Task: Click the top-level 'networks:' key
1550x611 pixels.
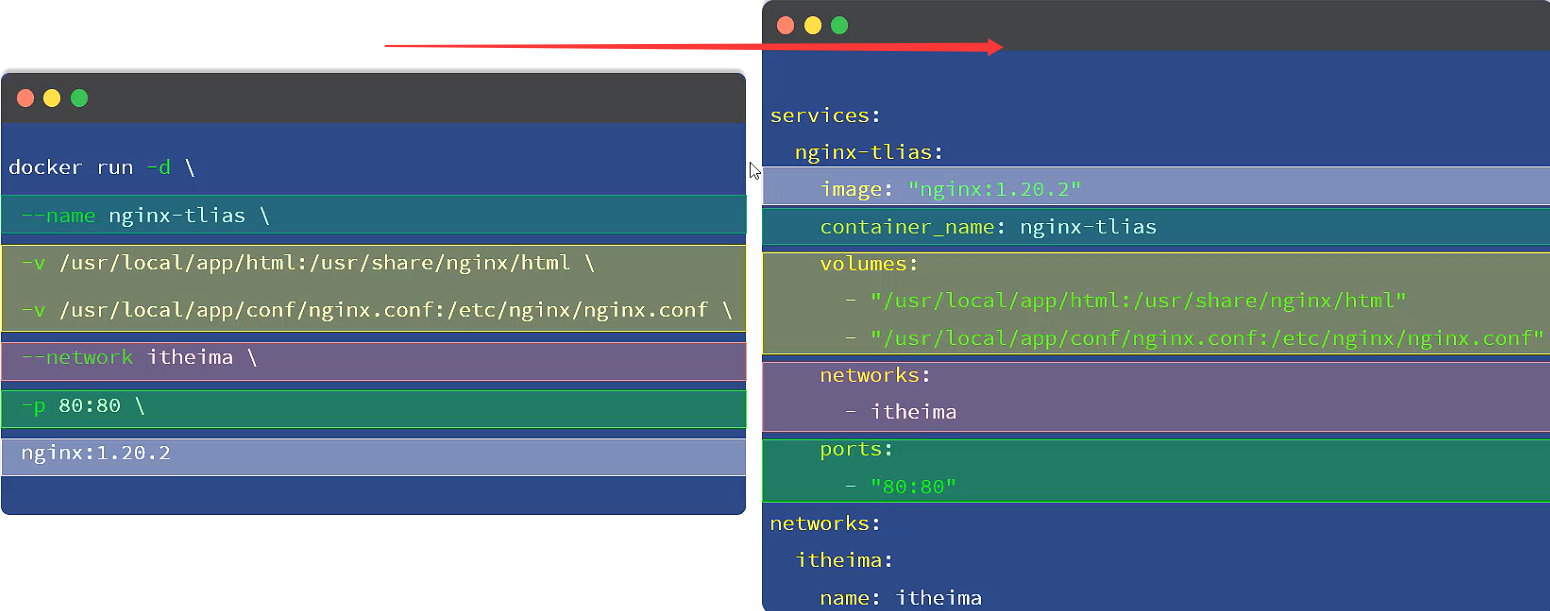Action: tap(825, 523)
